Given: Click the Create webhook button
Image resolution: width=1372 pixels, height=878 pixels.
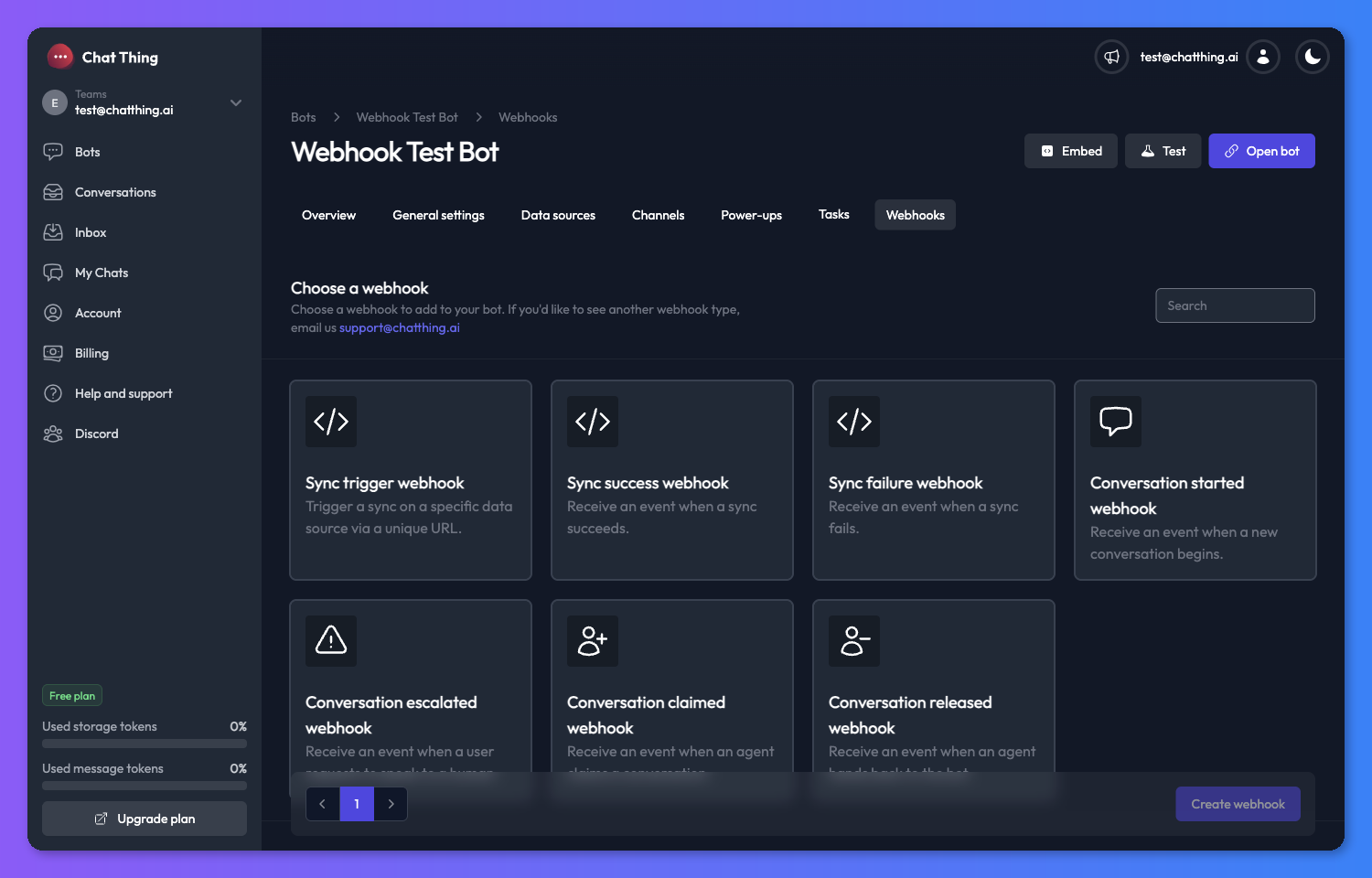Looking at the screenshot, I should click(1238, 804).
